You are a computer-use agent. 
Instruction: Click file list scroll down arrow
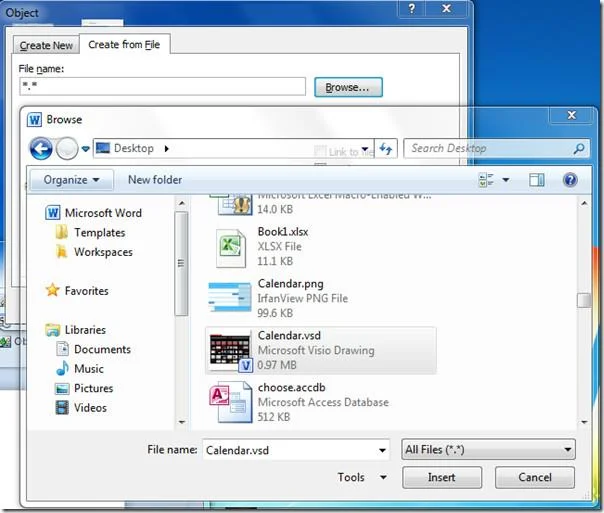(x=584, y=422)
